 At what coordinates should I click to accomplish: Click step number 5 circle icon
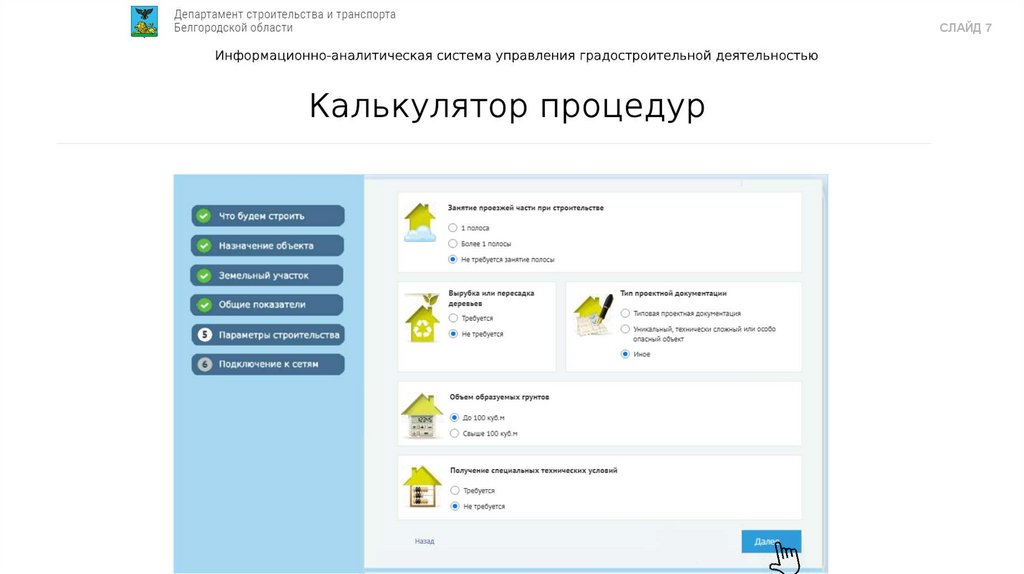[x=204, y=335]
